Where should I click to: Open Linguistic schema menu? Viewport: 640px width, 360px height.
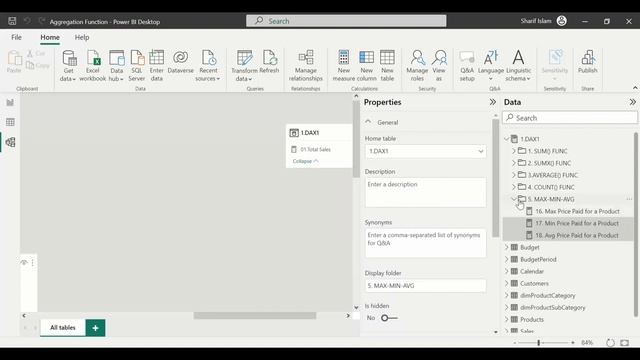pos(518,66)
